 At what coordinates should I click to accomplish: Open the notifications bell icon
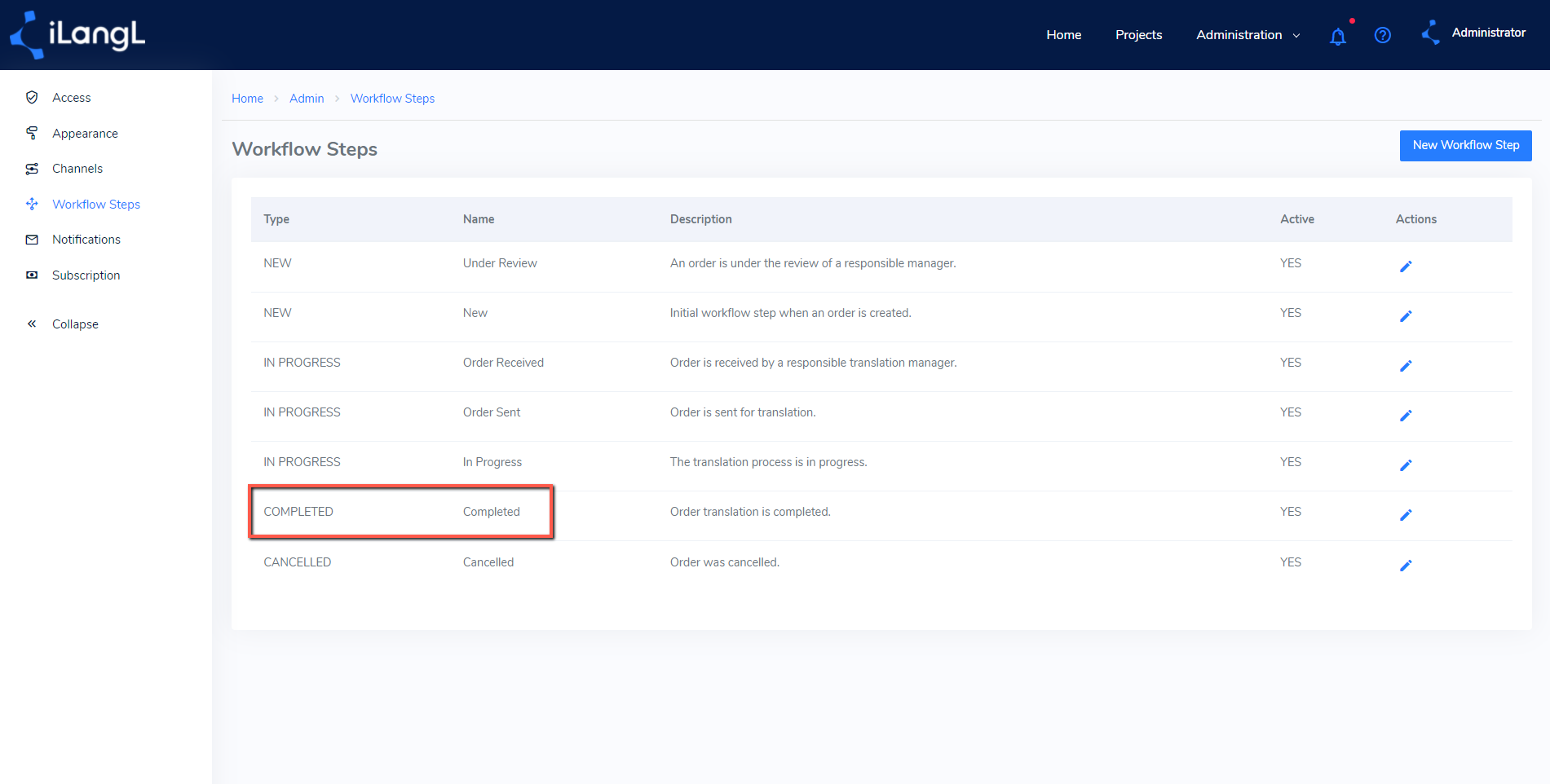(x=1338, y=36)
